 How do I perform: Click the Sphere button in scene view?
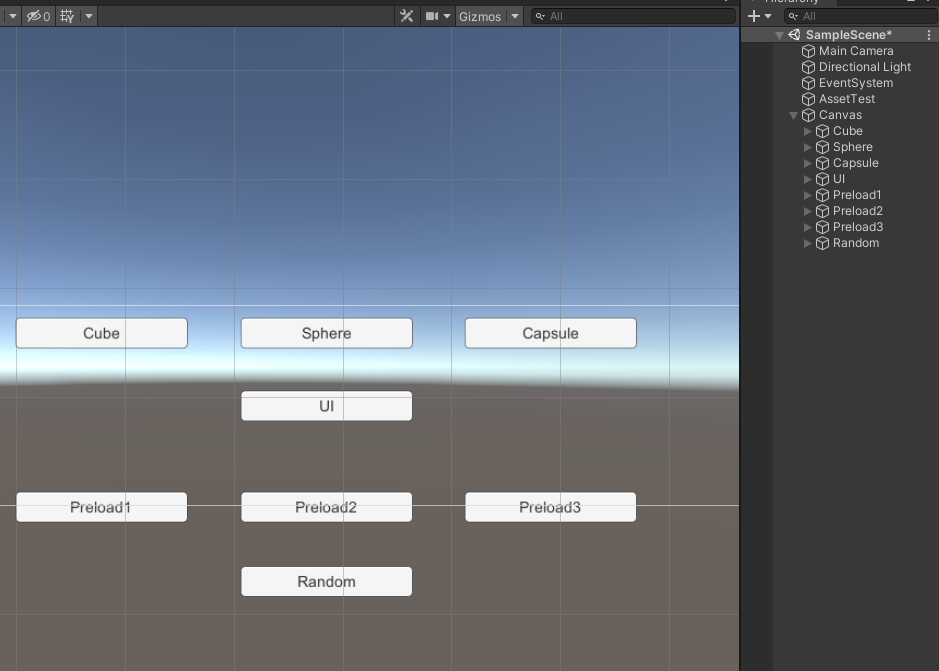pyautogui.click(x=326, y=333)
